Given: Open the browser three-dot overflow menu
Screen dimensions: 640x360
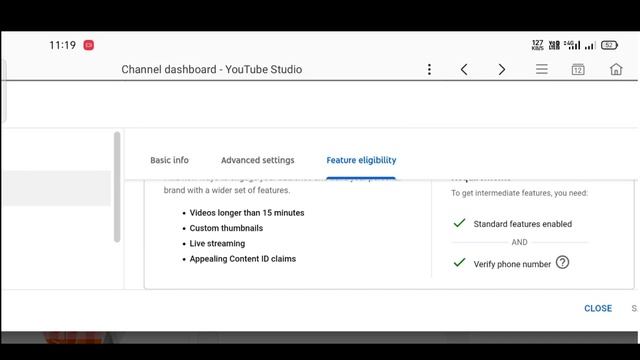Looking at the screenshot, I should coord(429,69).
